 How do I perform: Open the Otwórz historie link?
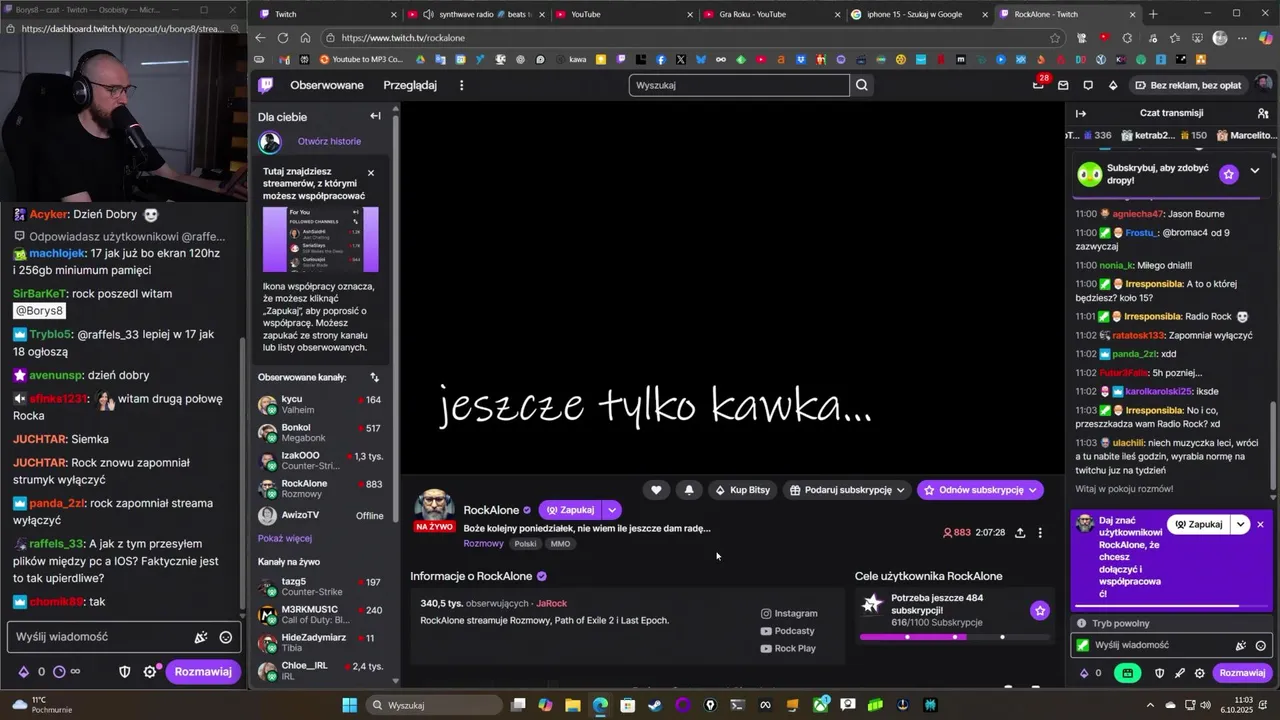[x=329, y=141]
